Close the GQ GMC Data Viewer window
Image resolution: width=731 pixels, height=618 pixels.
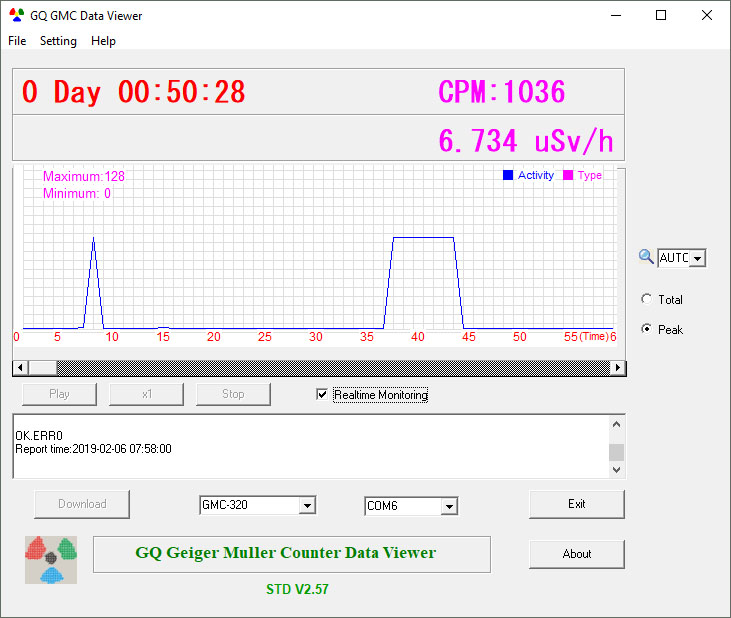pos(707,15)
